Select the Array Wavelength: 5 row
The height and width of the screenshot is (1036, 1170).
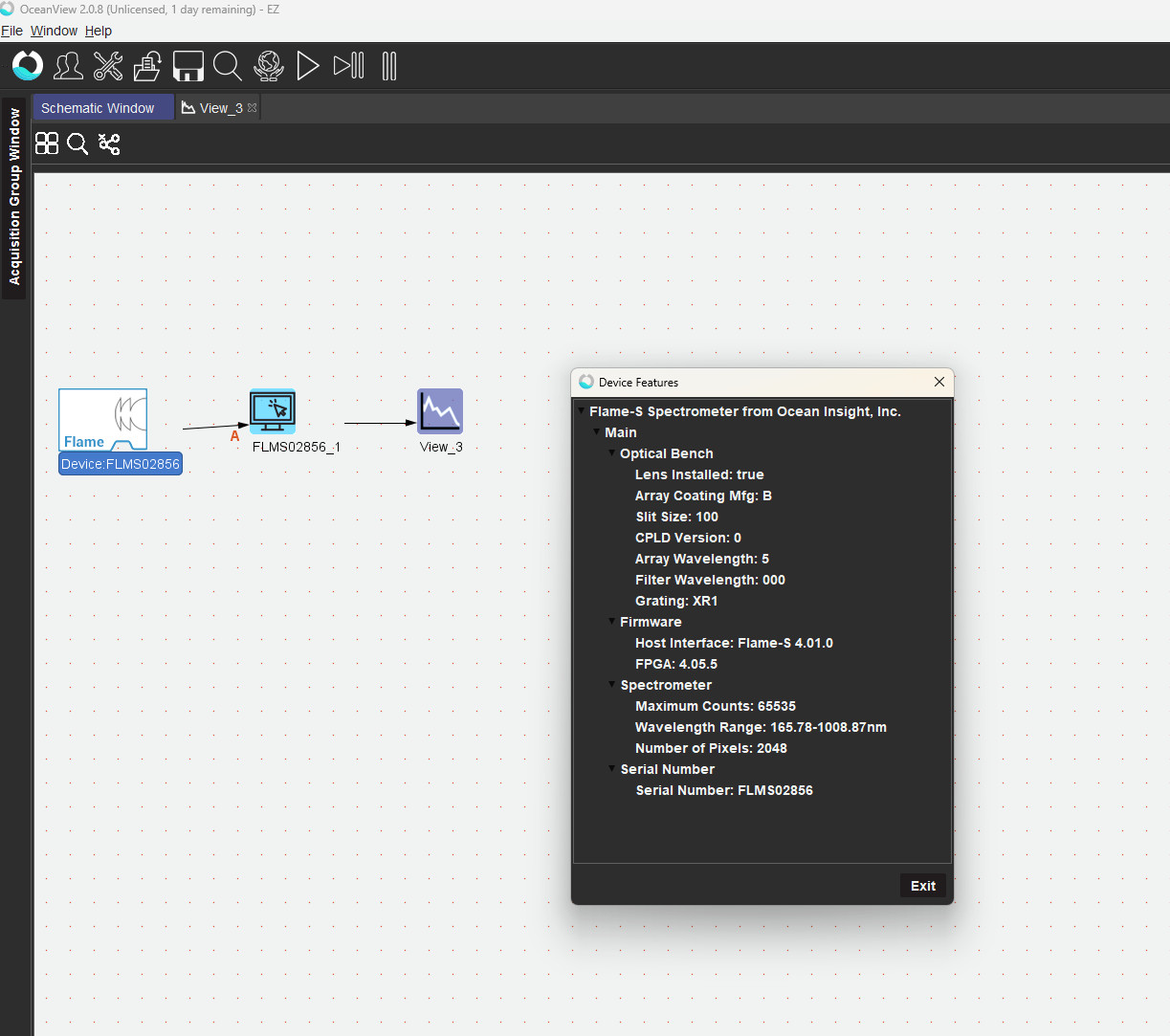pos(702,559)
